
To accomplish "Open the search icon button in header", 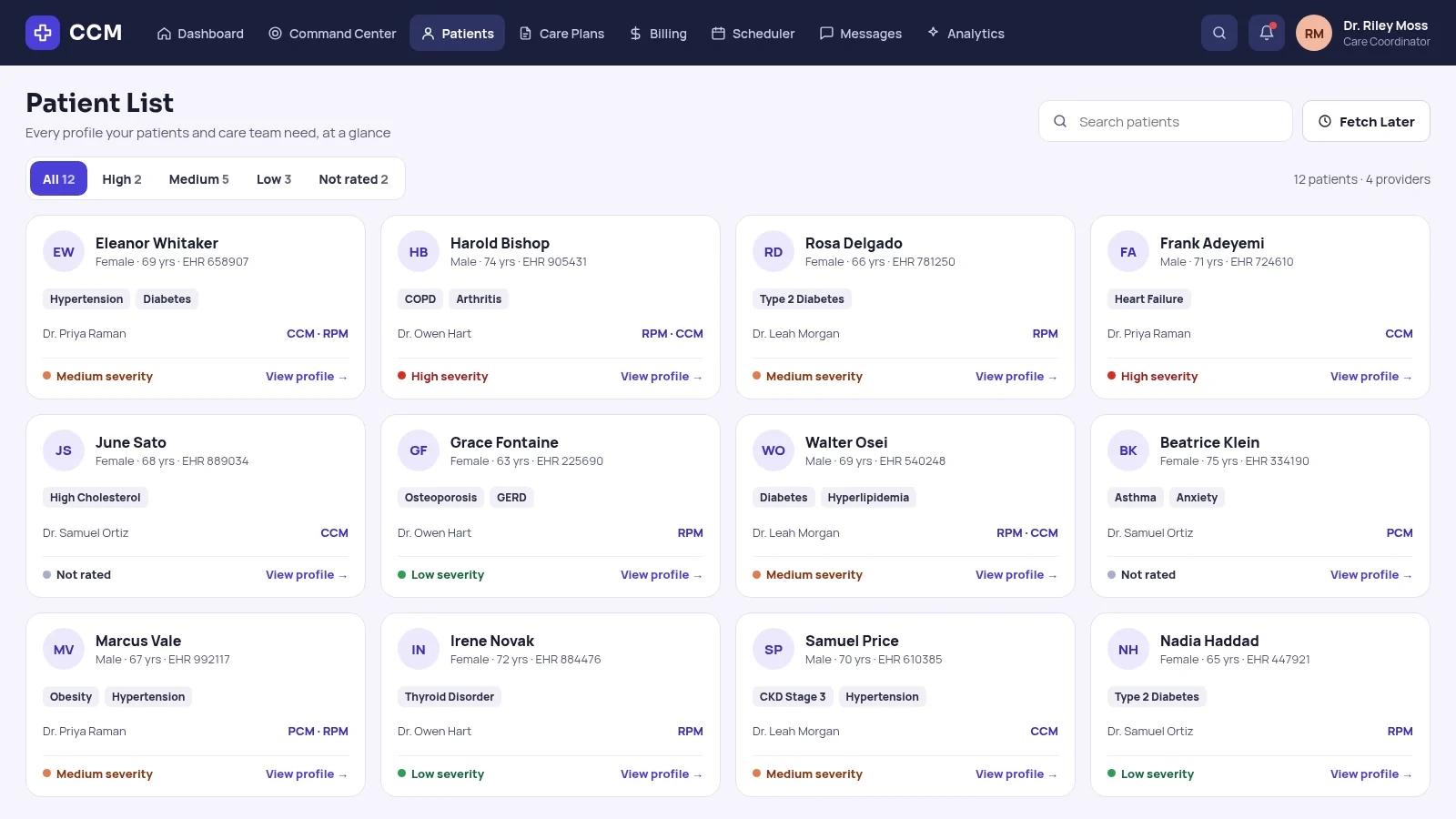I will click(x=1219, y=33).
